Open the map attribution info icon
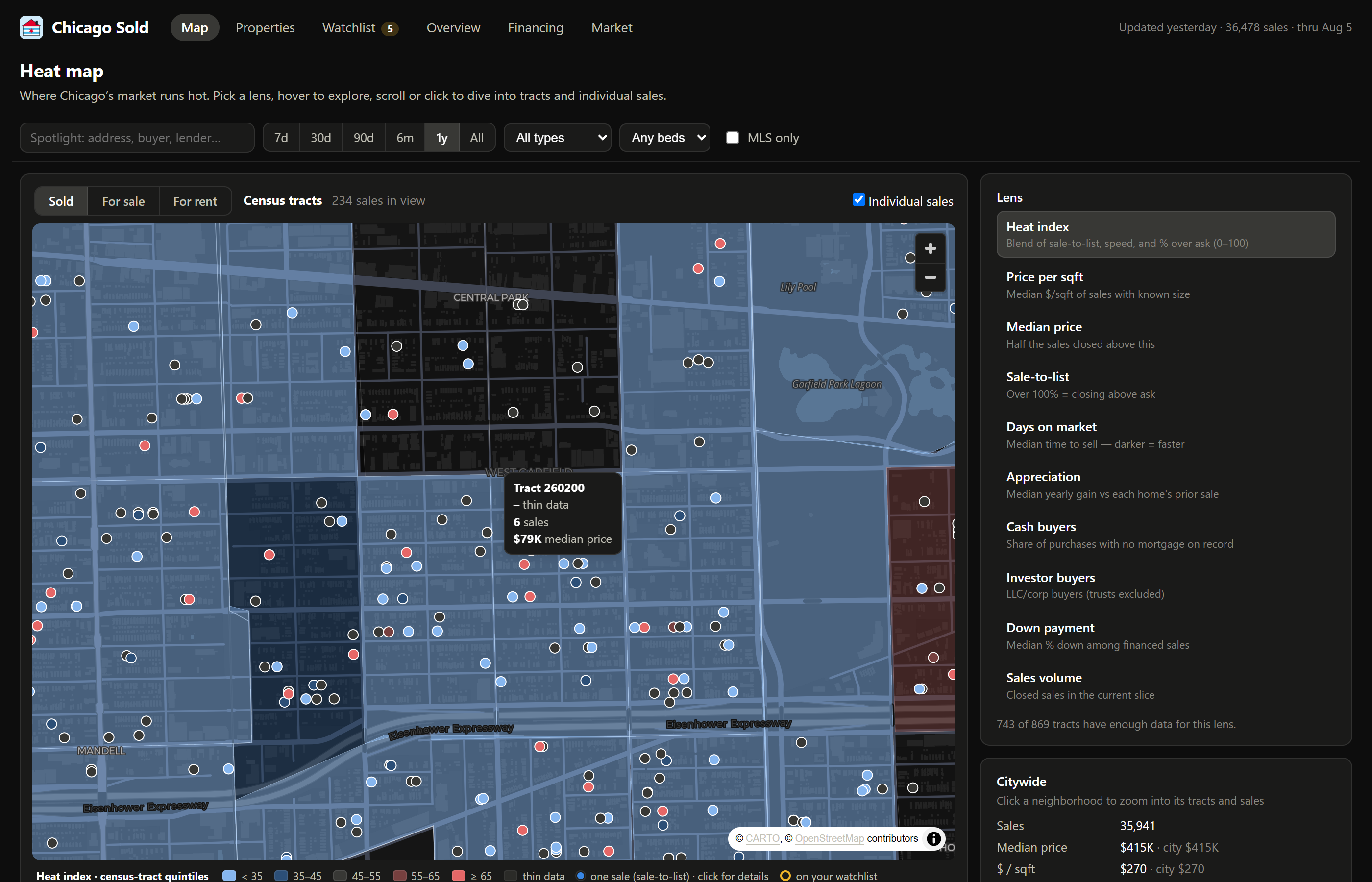 933,838
